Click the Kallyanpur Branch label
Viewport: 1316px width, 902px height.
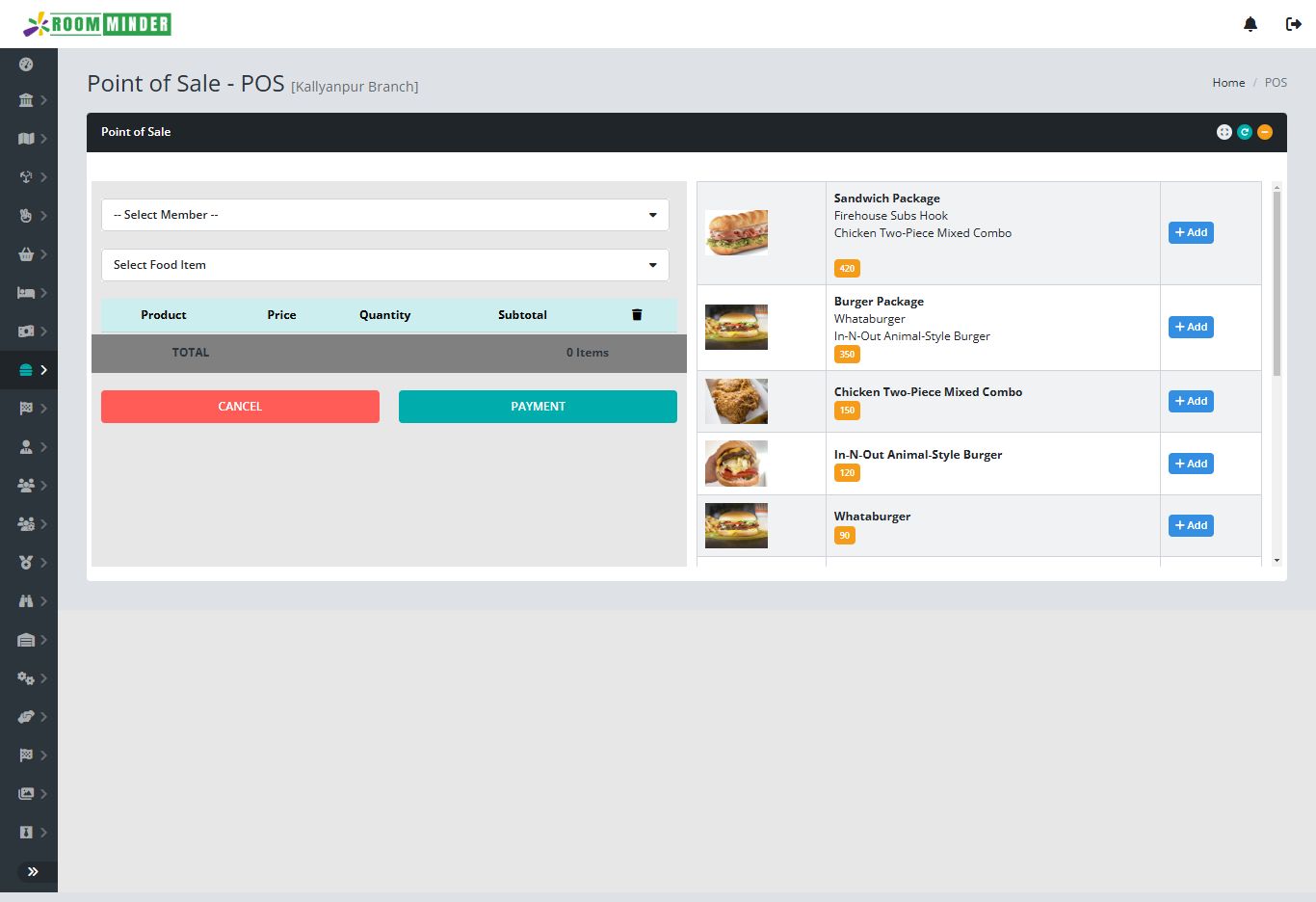(355, 87)
